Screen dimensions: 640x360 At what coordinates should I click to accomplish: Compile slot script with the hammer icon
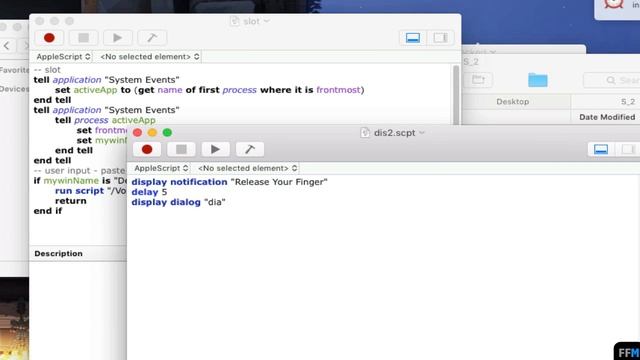[x=152, y=38]
